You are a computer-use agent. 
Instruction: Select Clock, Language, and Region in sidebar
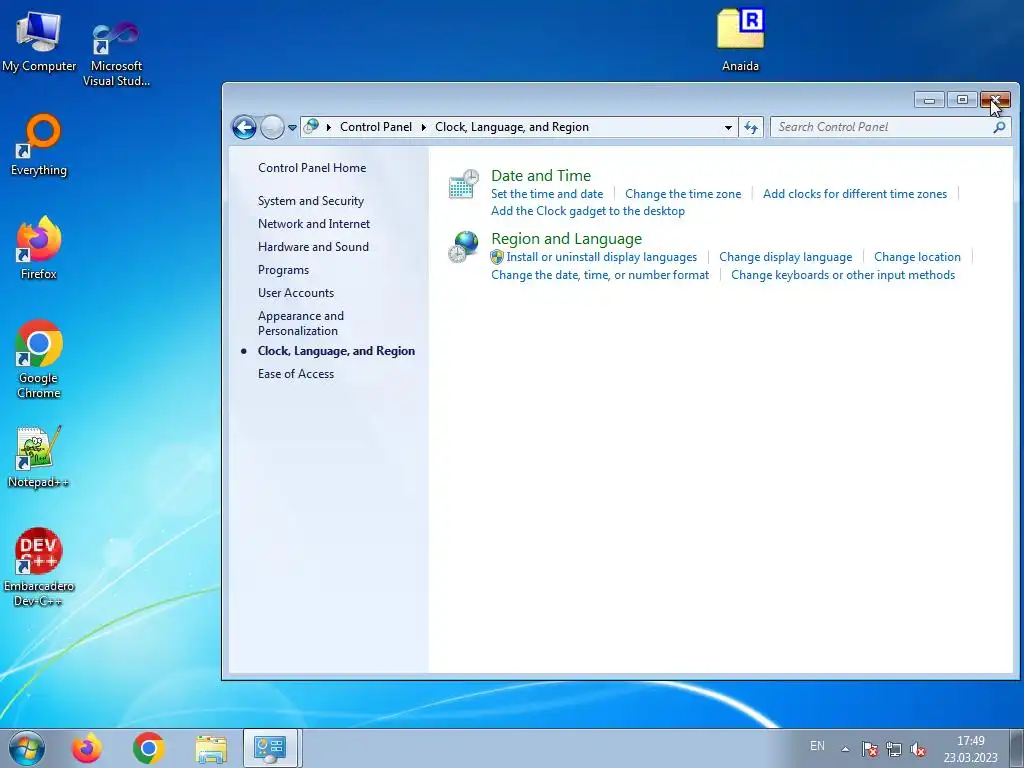tap(336, 351)
